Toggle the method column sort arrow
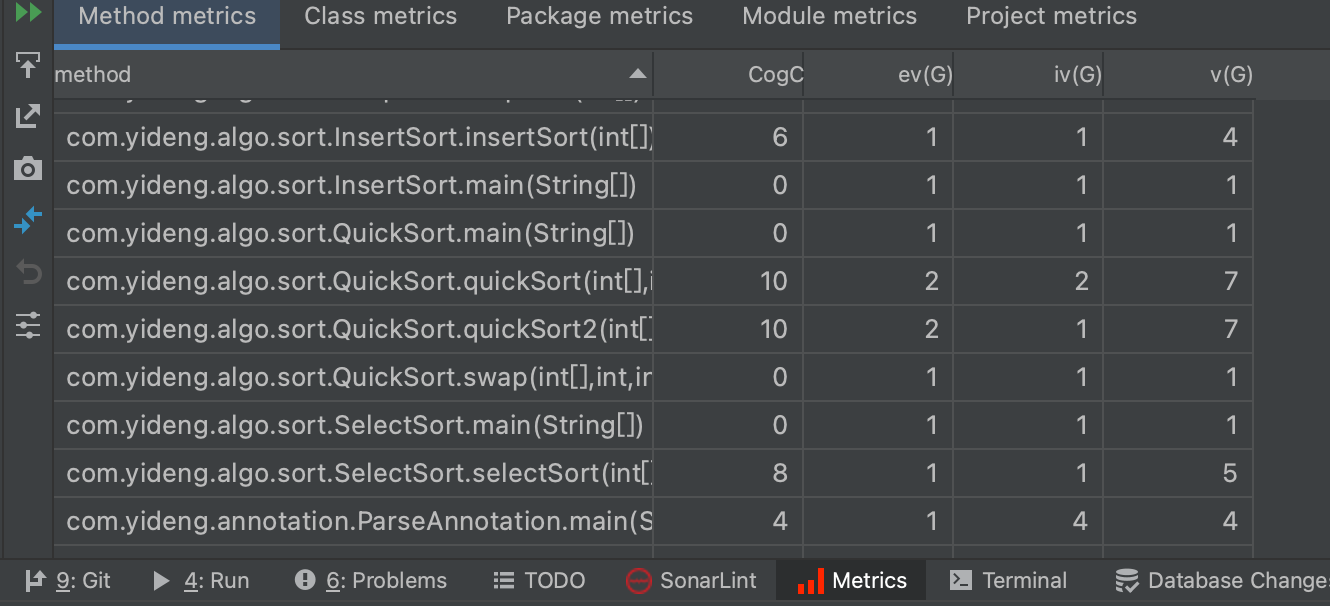 [x=637, y=73]
